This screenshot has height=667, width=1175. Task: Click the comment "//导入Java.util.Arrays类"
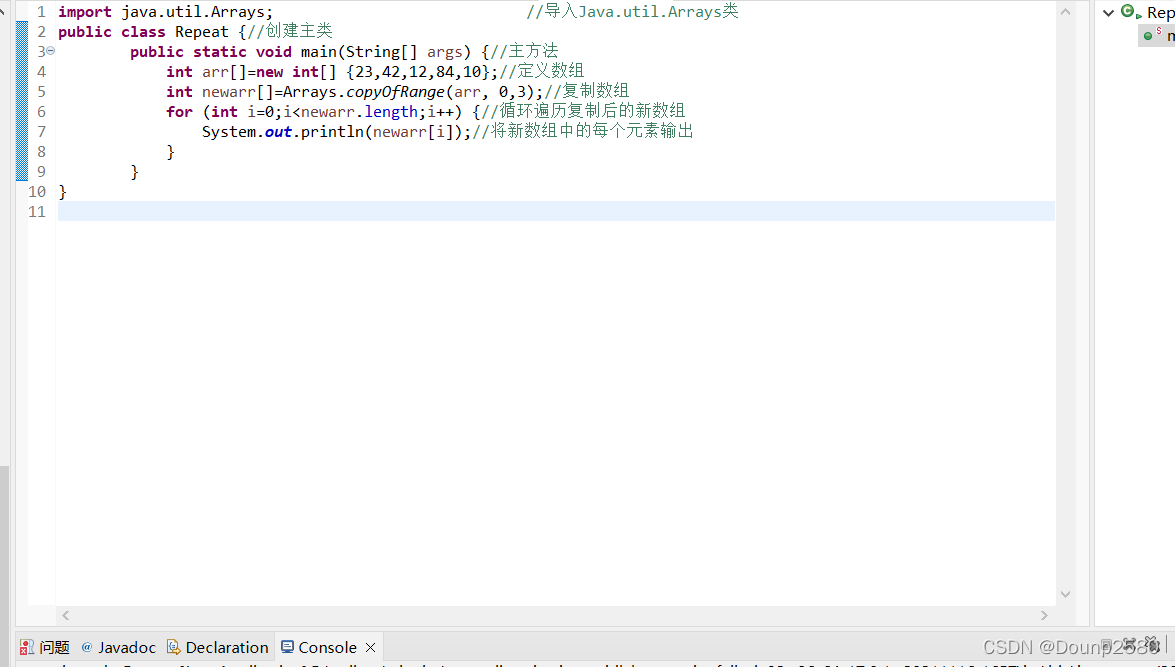(632, 11)
